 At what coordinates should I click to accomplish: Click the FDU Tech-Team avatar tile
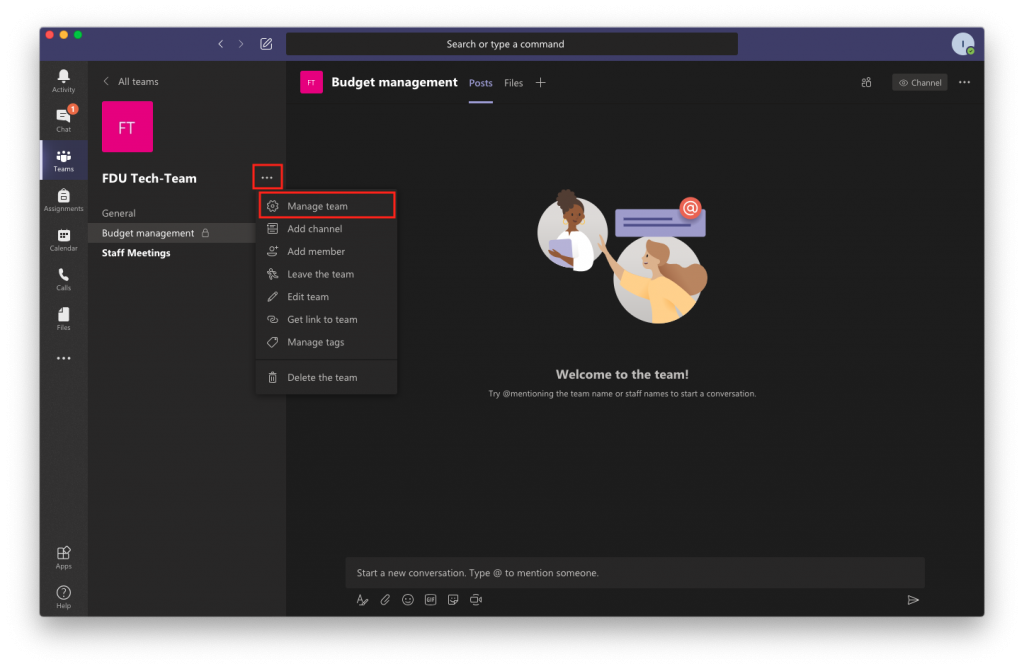pyautogui.click(x=127, y=127)
